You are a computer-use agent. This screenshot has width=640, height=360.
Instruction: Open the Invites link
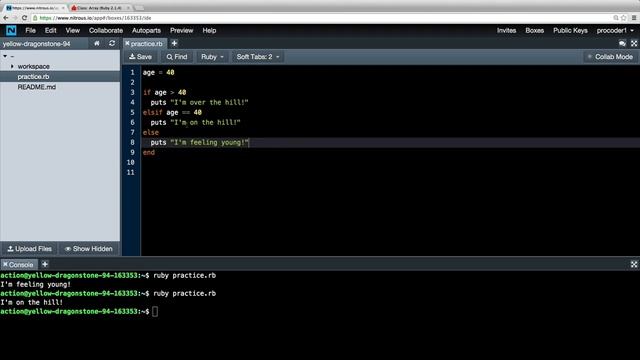[507, 31]
